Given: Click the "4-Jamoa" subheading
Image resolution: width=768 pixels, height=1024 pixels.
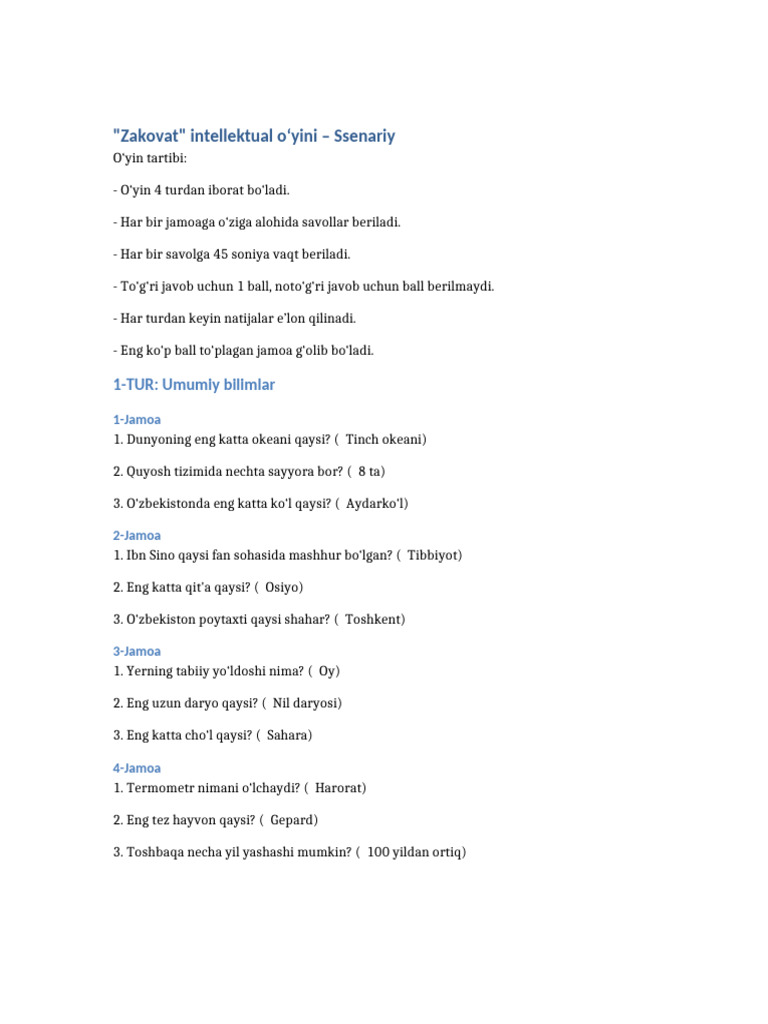Looking at the screenshot, I should [137, 768].
